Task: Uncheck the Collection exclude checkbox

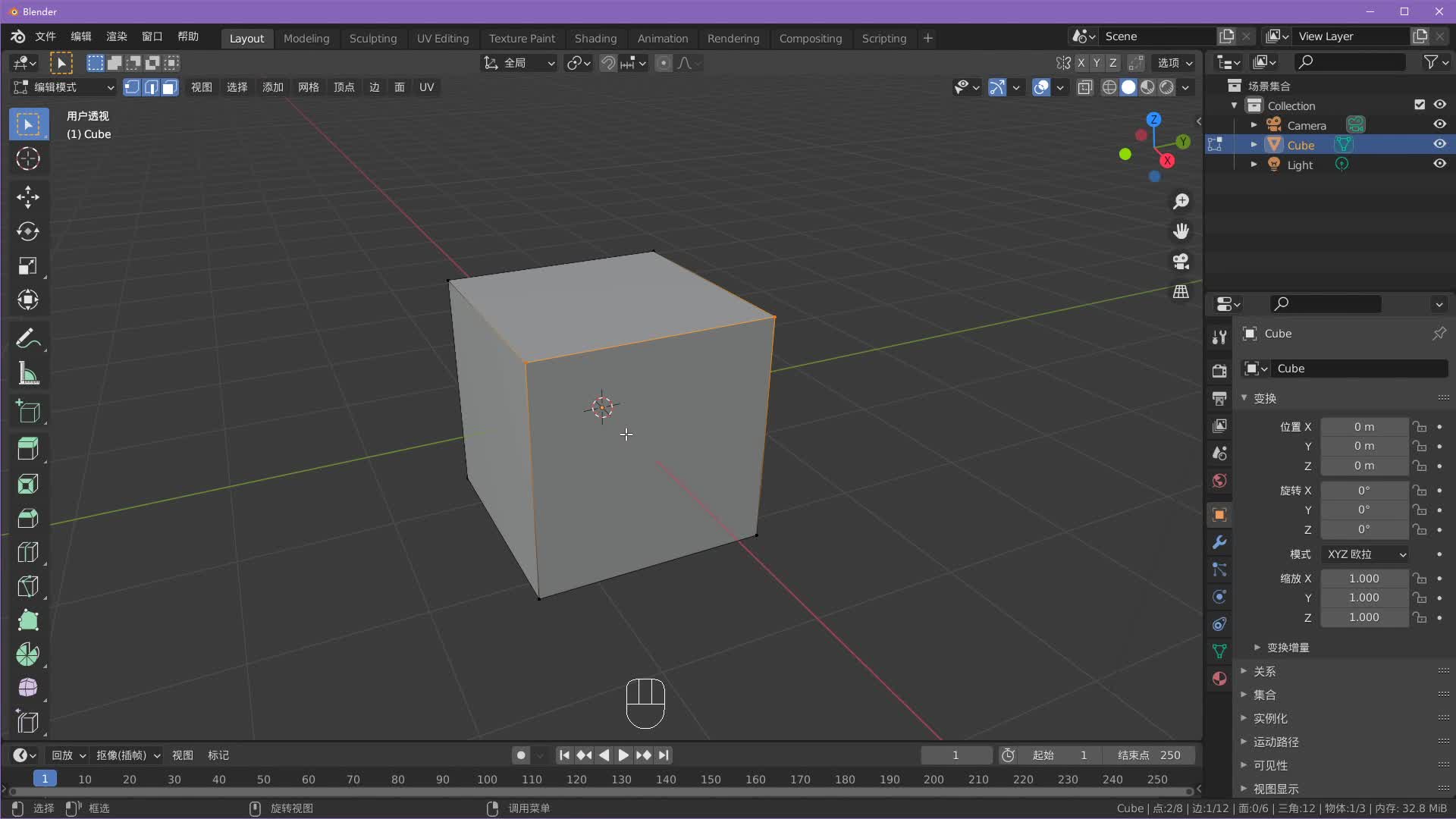Action: pyautogui.click(x=1420, y=105)
